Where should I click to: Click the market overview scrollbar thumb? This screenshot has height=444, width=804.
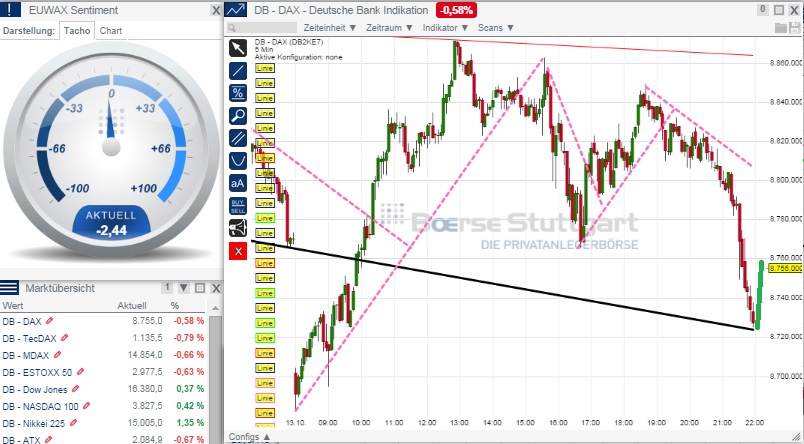click(216, 379)
